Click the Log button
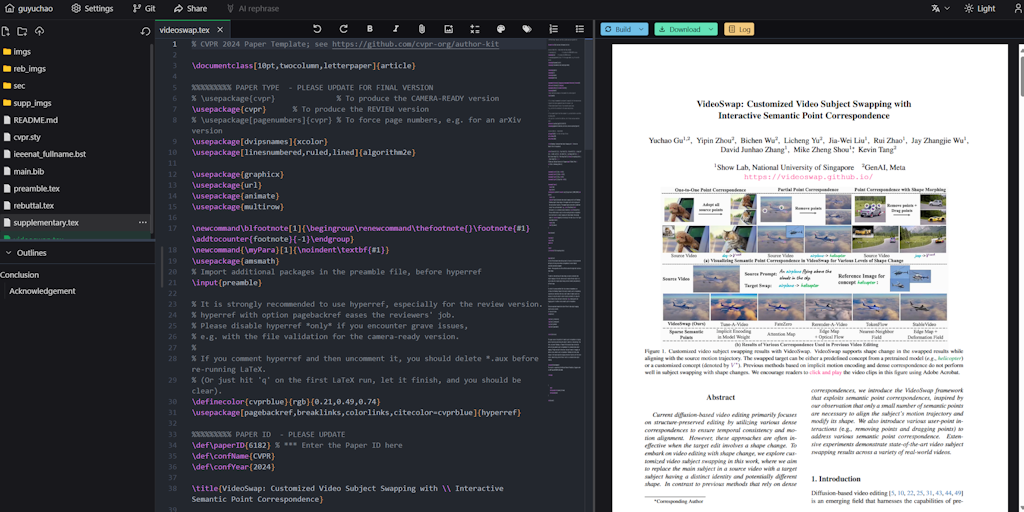The height and width of the screenshot is (512, 1024). [738, 29]
